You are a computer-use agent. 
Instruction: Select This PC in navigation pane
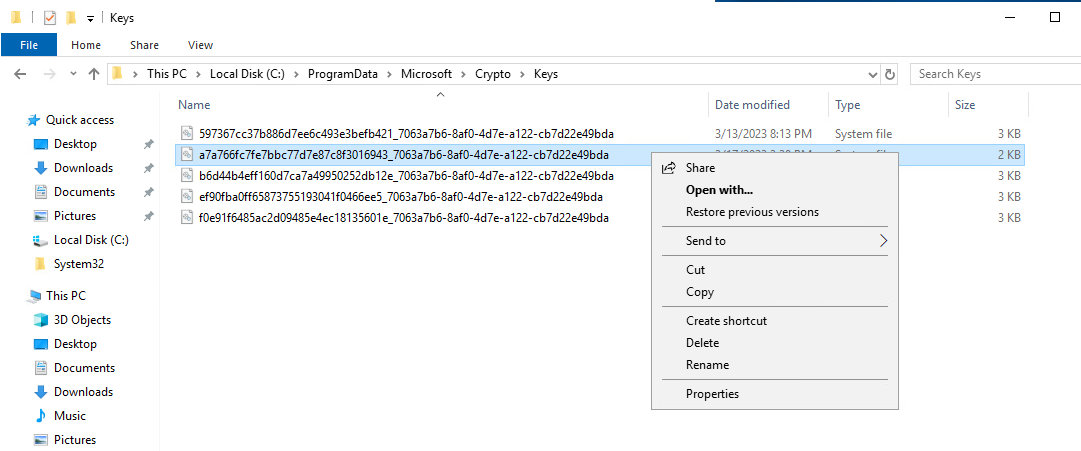65,296
